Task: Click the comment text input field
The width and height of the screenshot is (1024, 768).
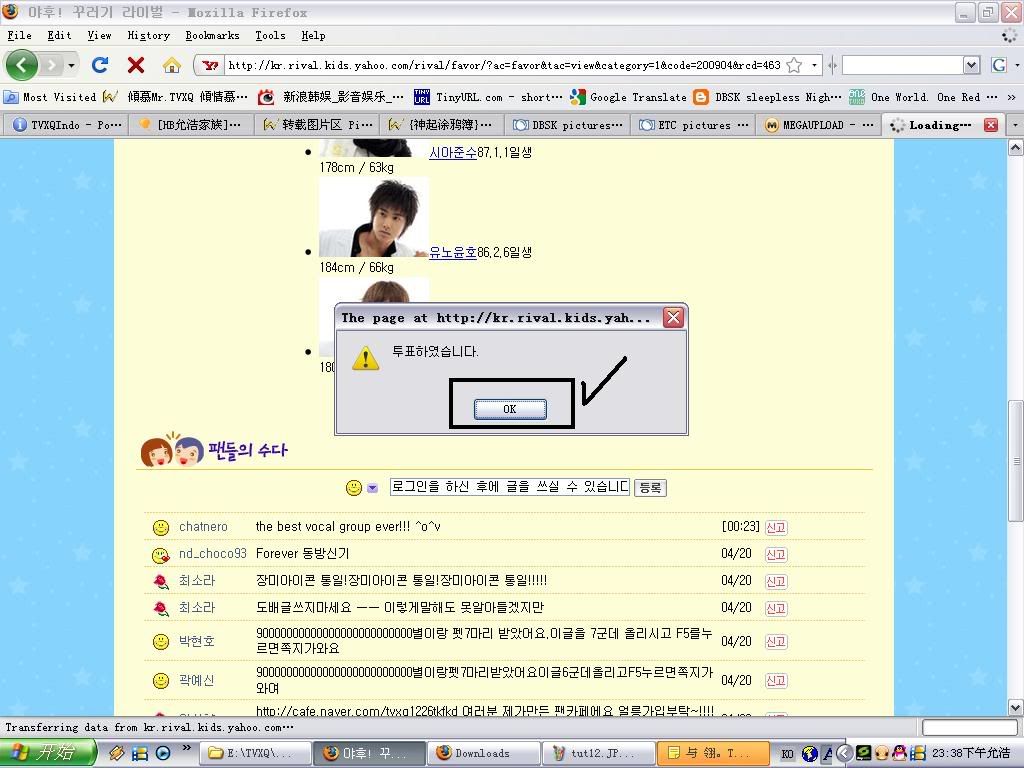Action: [x=510, y=487]
